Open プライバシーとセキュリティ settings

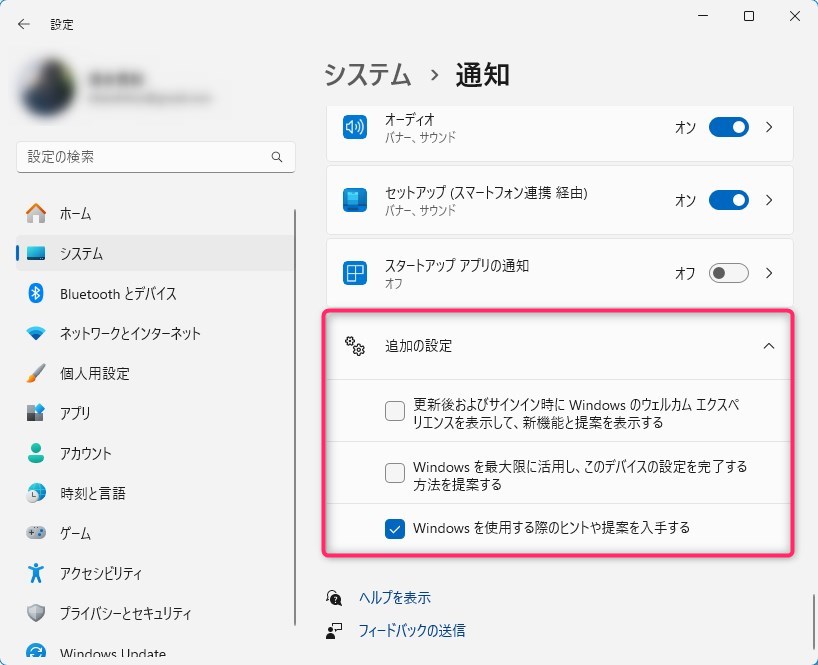125,614
